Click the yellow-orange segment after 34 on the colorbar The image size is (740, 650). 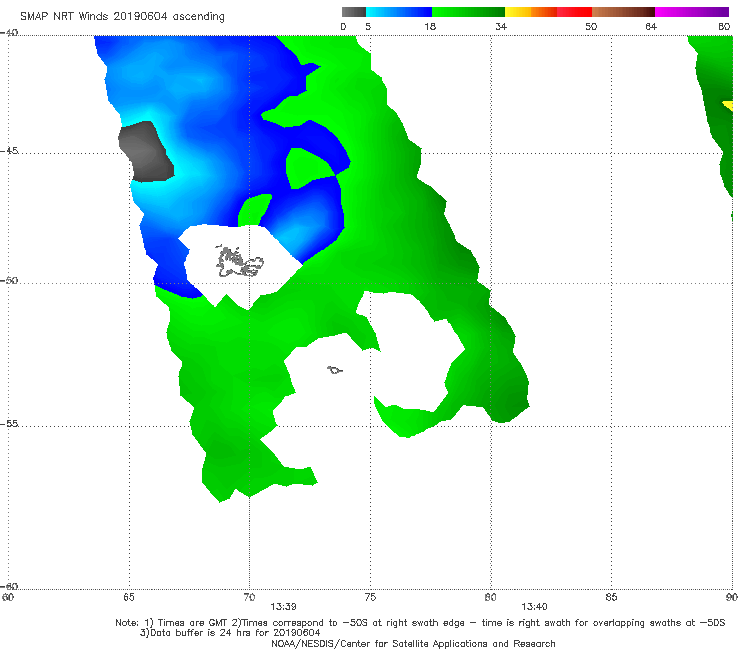coord(530,12)
